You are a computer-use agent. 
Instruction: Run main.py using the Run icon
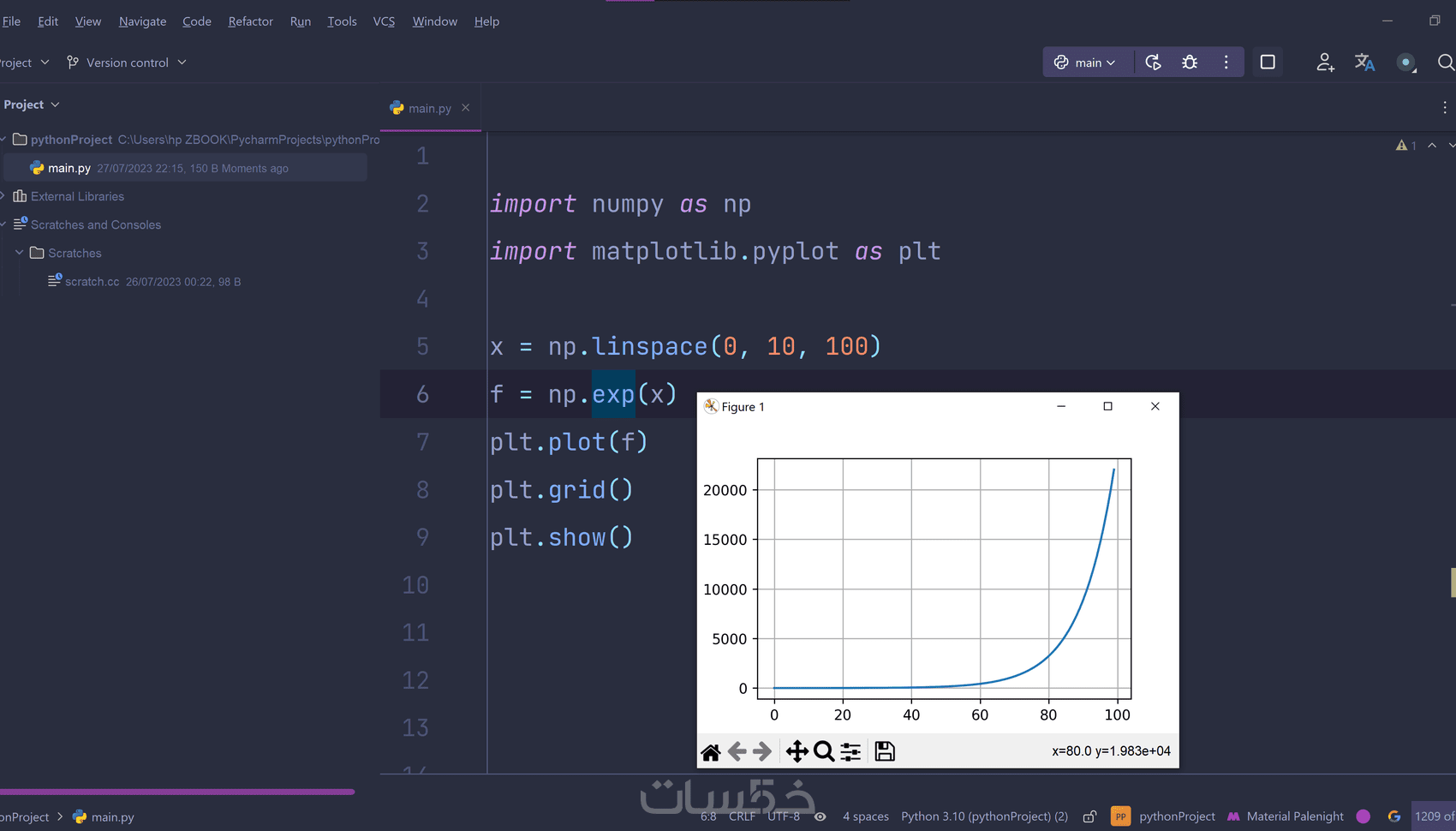pos(1153,62)
